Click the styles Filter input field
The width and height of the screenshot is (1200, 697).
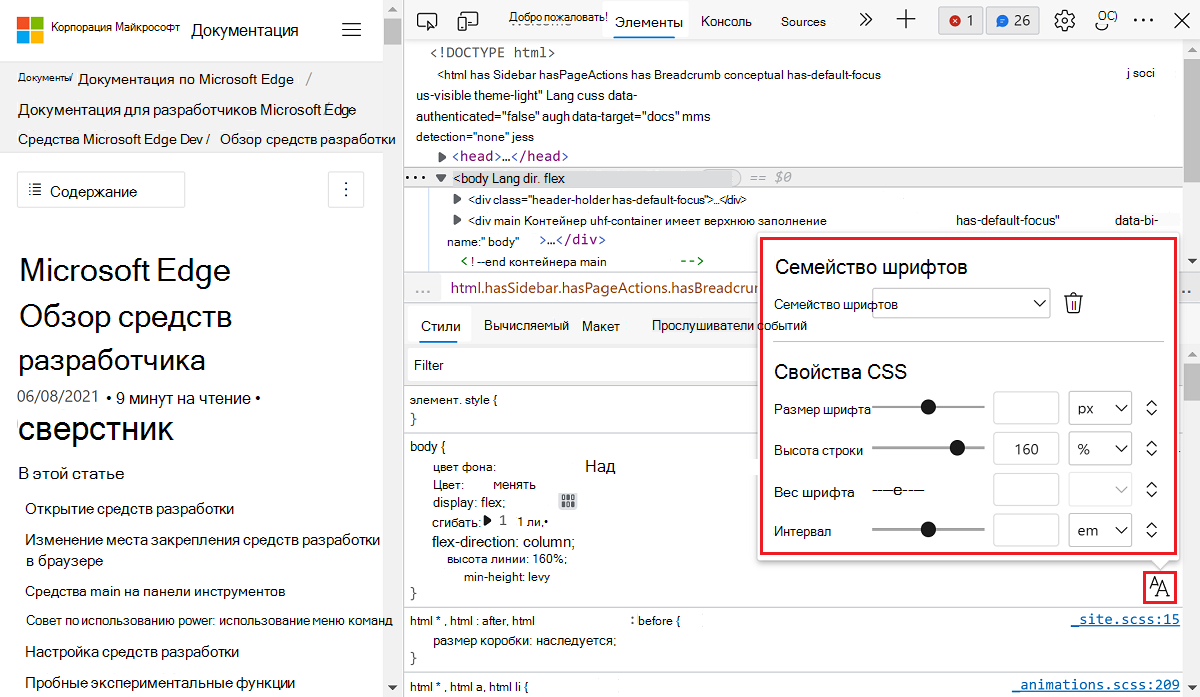point(500,365)
